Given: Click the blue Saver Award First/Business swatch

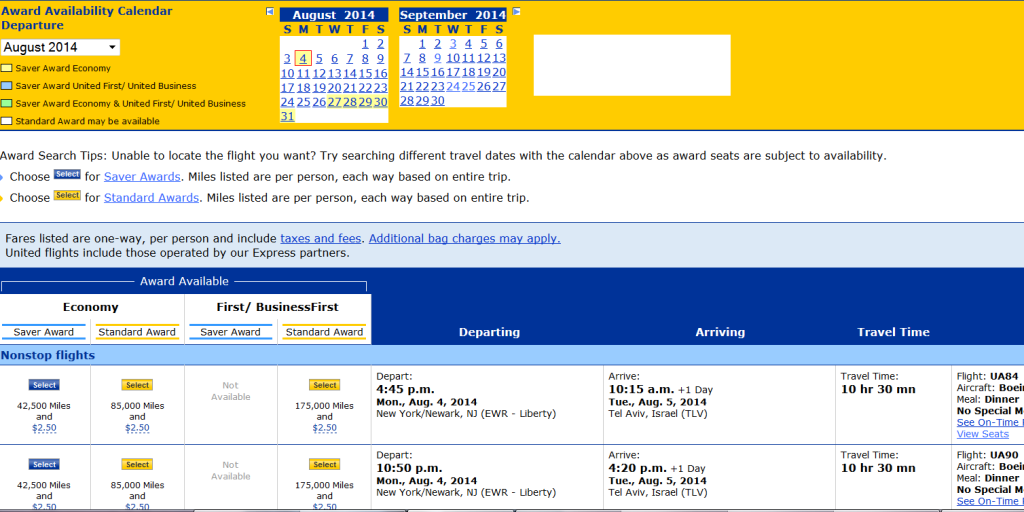Looking at the screenshot, I should (x=7, y=86).
